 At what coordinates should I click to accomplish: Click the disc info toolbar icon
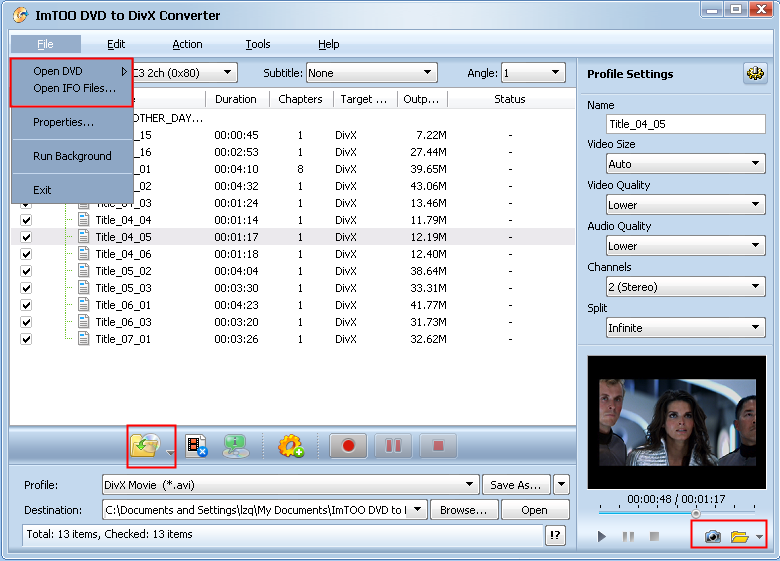click(x=235, y=446)
